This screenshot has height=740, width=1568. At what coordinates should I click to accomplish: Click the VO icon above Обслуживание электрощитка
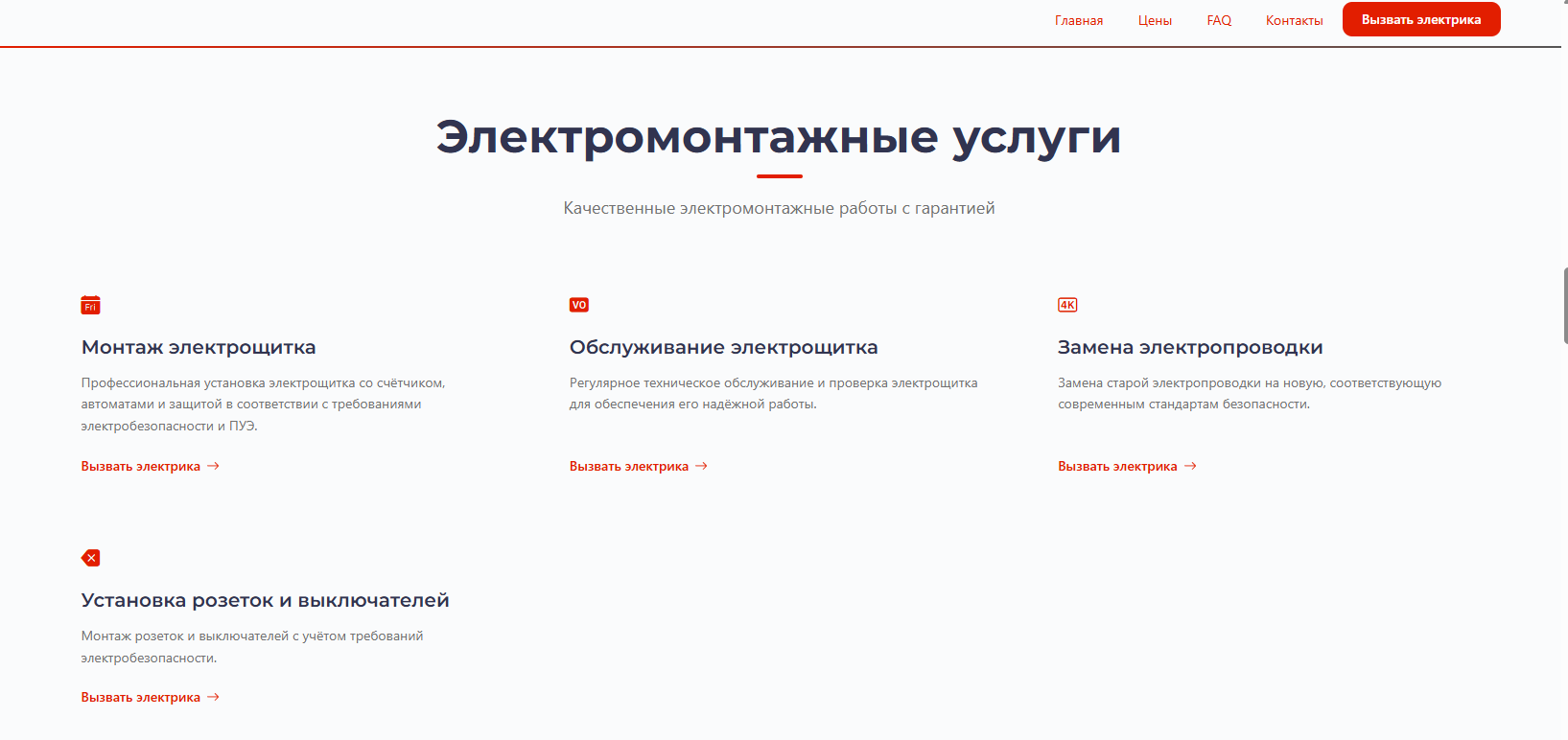tap(578, 305)
